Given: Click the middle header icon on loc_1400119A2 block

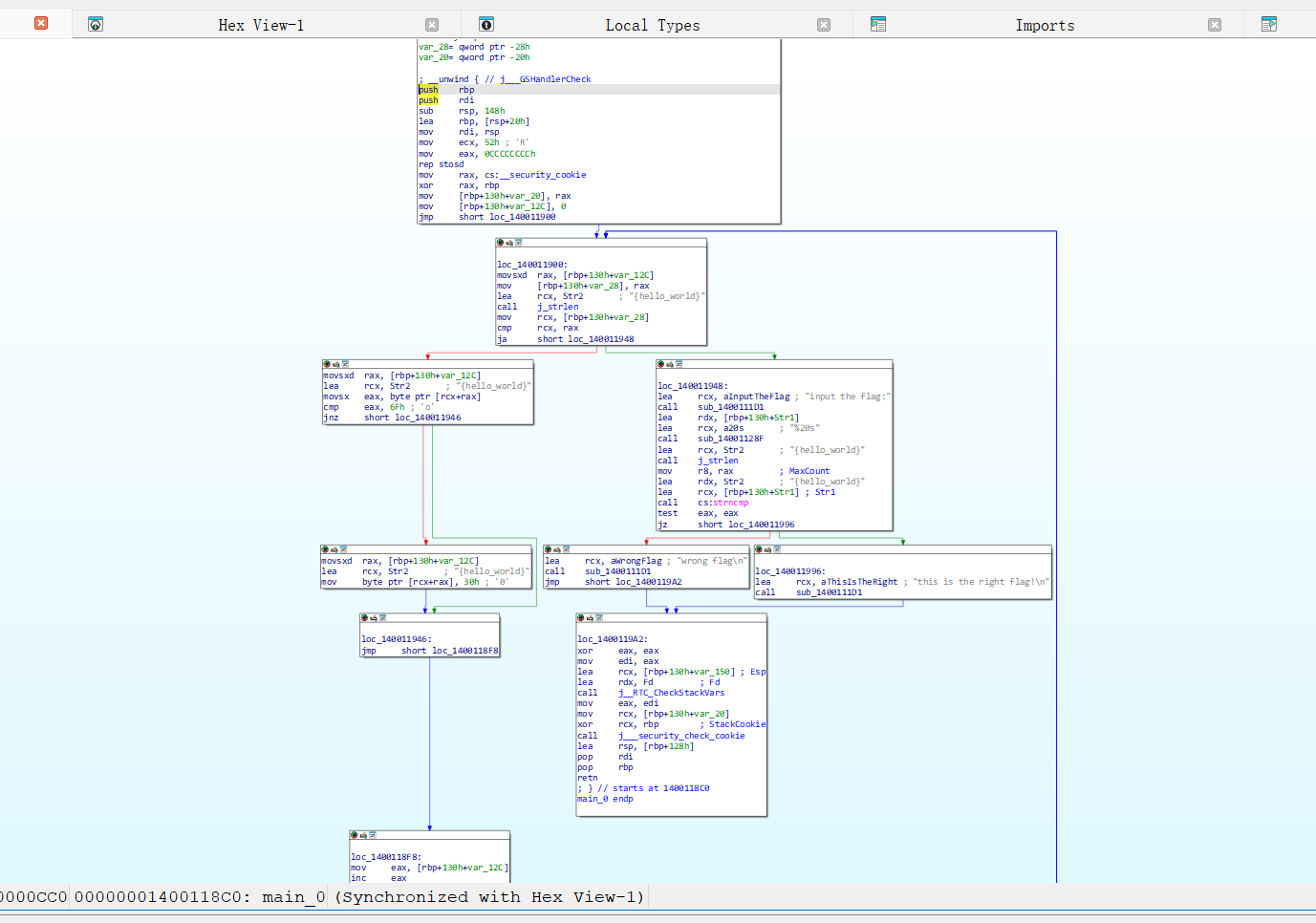Looking at the screenshot, I should [x=590, y=618].
